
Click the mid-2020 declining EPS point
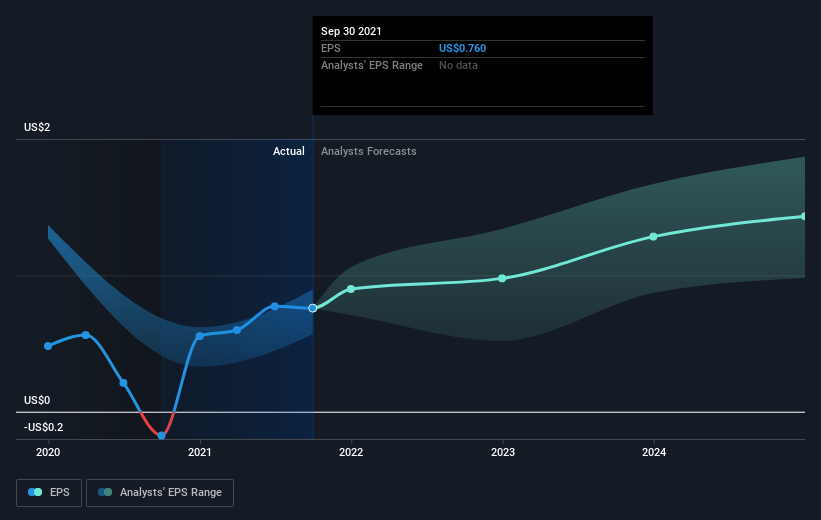(x=124, y=383)
